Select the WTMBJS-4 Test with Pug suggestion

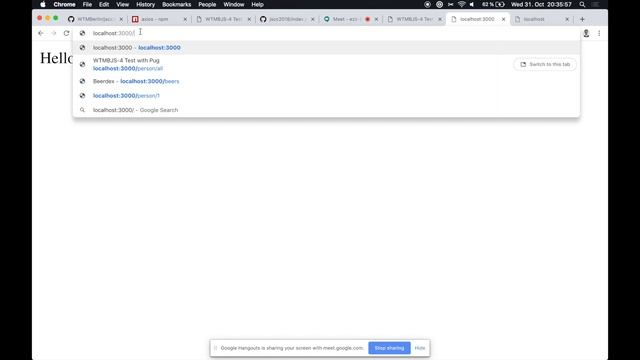[x=327, y=64]
